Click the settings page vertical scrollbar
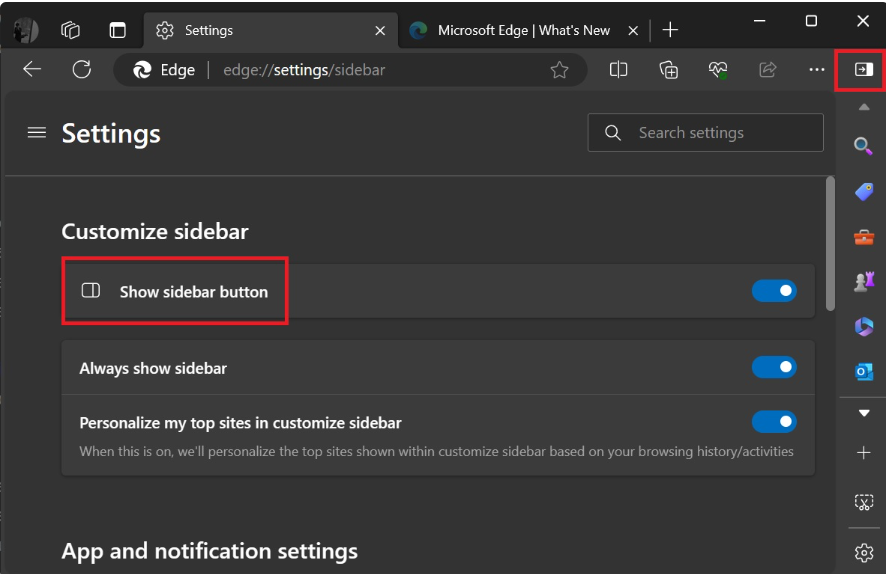886x574 pixels. [830, 243]
